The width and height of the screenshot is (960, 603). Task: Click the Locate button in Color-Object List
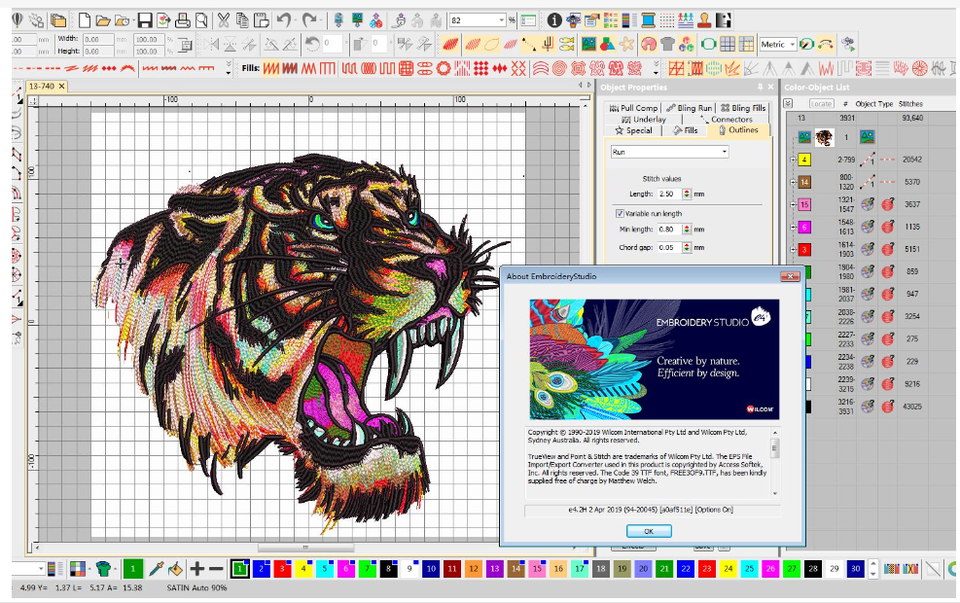pyautogui.click(x=821, y=103)
